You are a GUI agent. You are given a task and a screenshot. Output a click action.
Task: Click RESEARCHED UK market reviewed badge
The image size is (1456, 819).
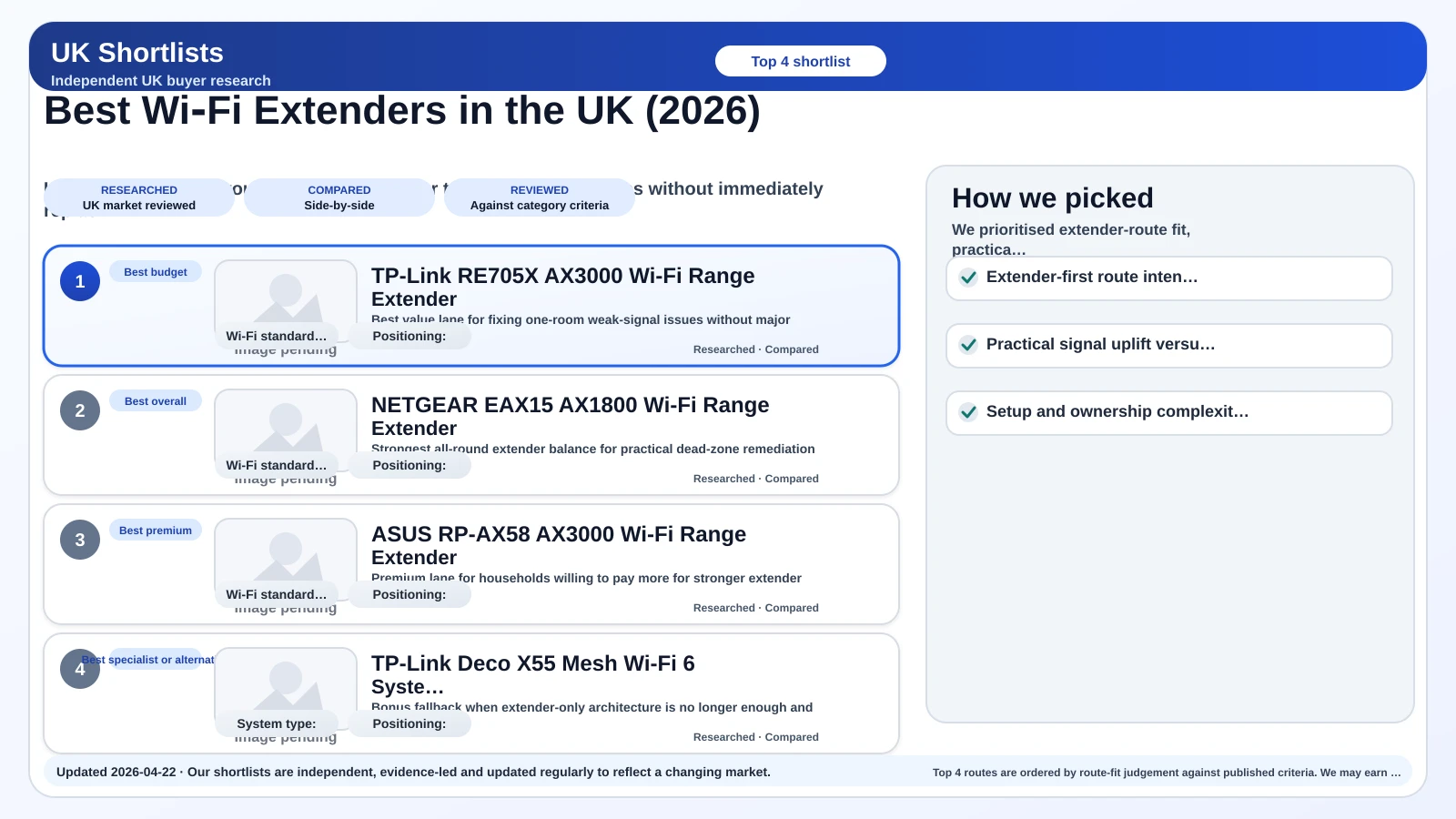point(139,197)
